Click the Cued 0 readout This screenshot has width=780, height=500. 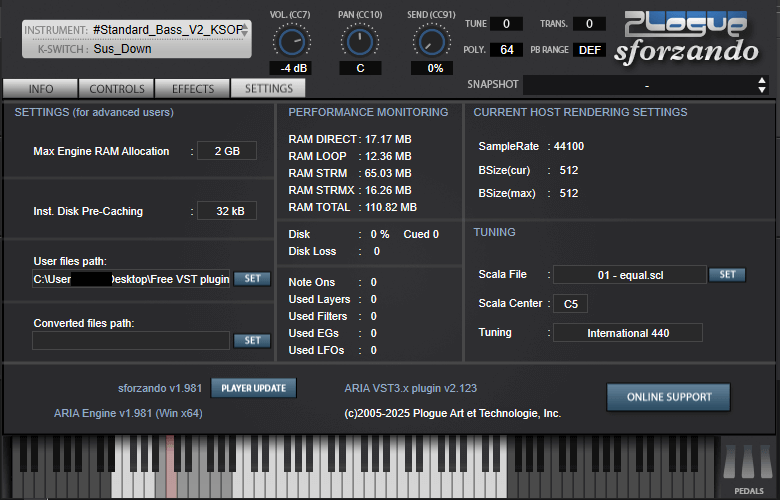point(421,234)
